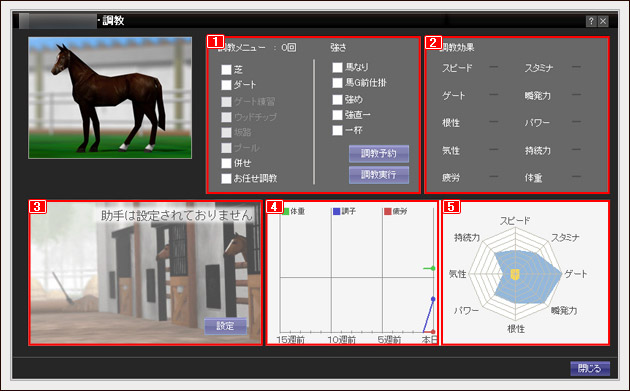Enable the お任せ調教 checkbox
The image size is (630, 391).
pyautogui.click(x=226, y=178)
